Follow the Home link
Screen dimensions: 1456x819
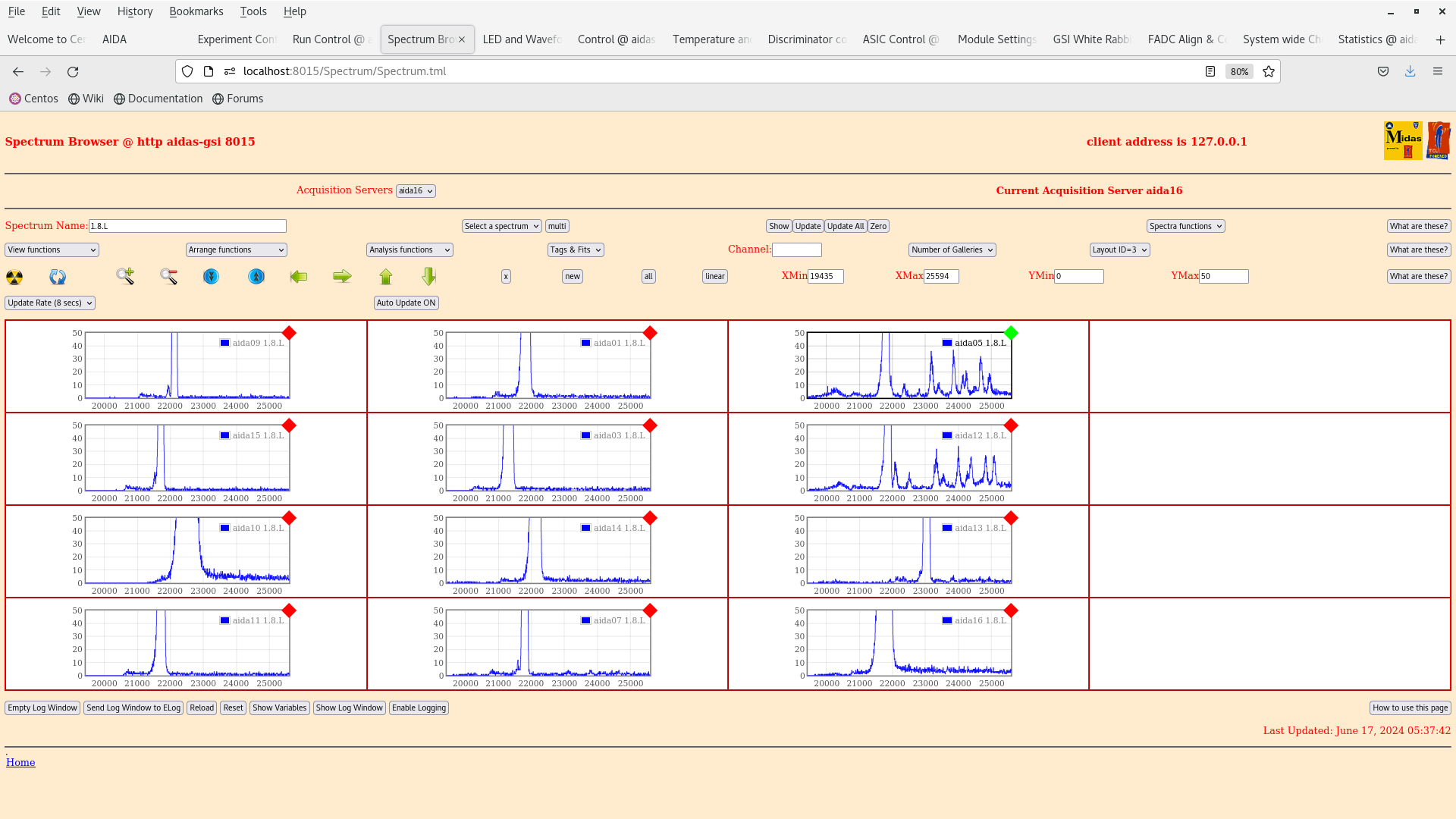click(20, 762)
